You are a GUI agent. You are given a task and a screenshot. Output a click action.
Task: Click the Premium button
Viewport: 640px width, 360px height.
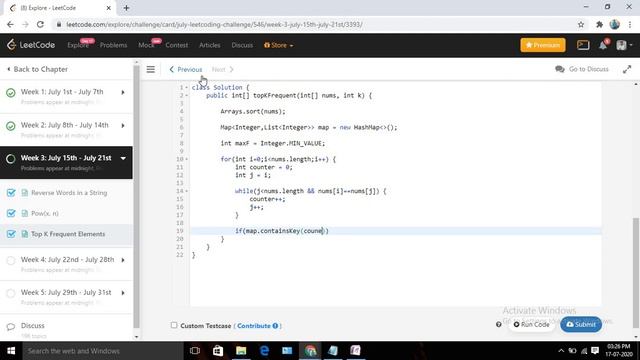pos(543,45)
